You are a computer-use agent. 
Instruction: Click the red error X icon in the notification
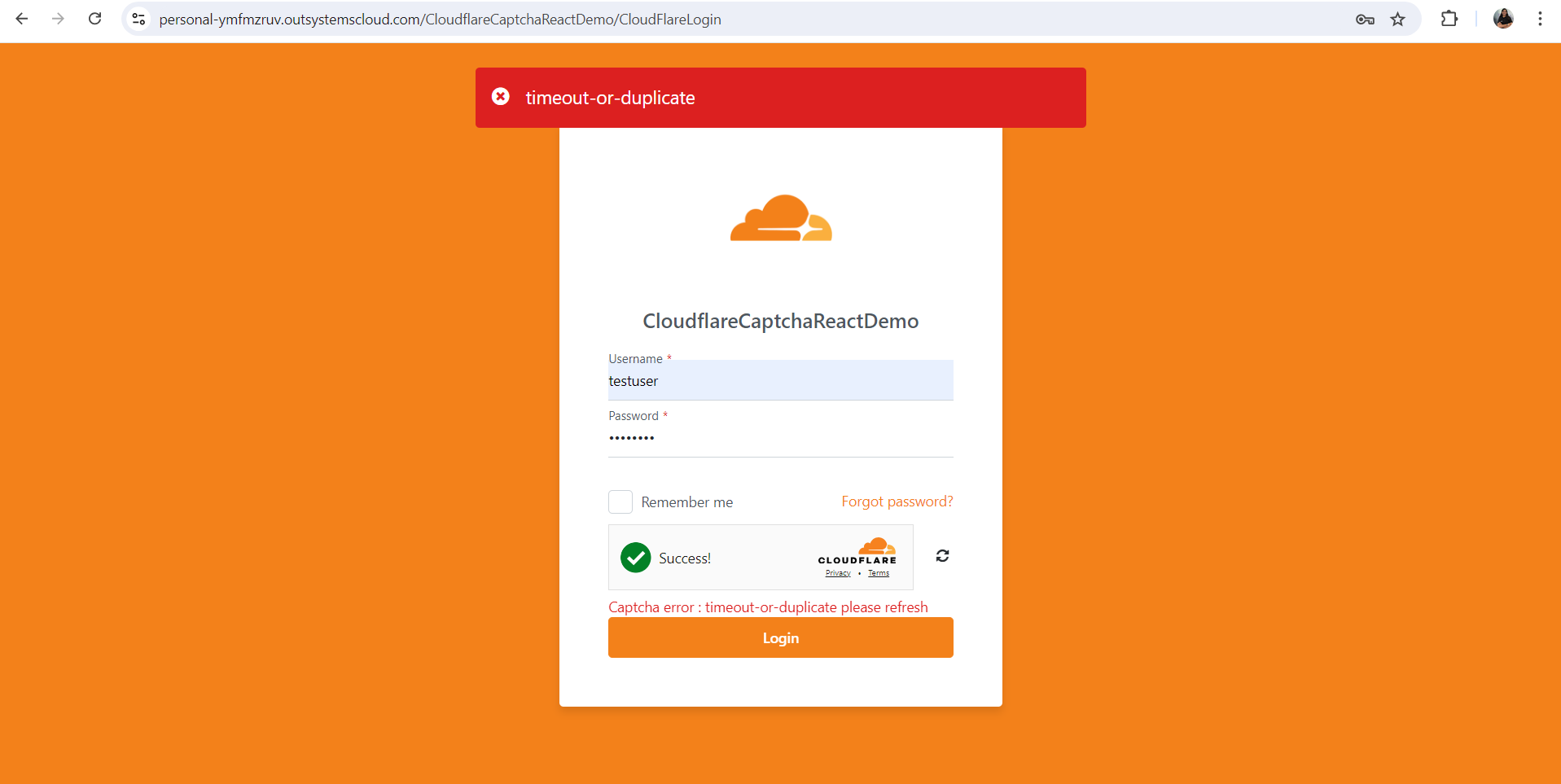point(501,97)
